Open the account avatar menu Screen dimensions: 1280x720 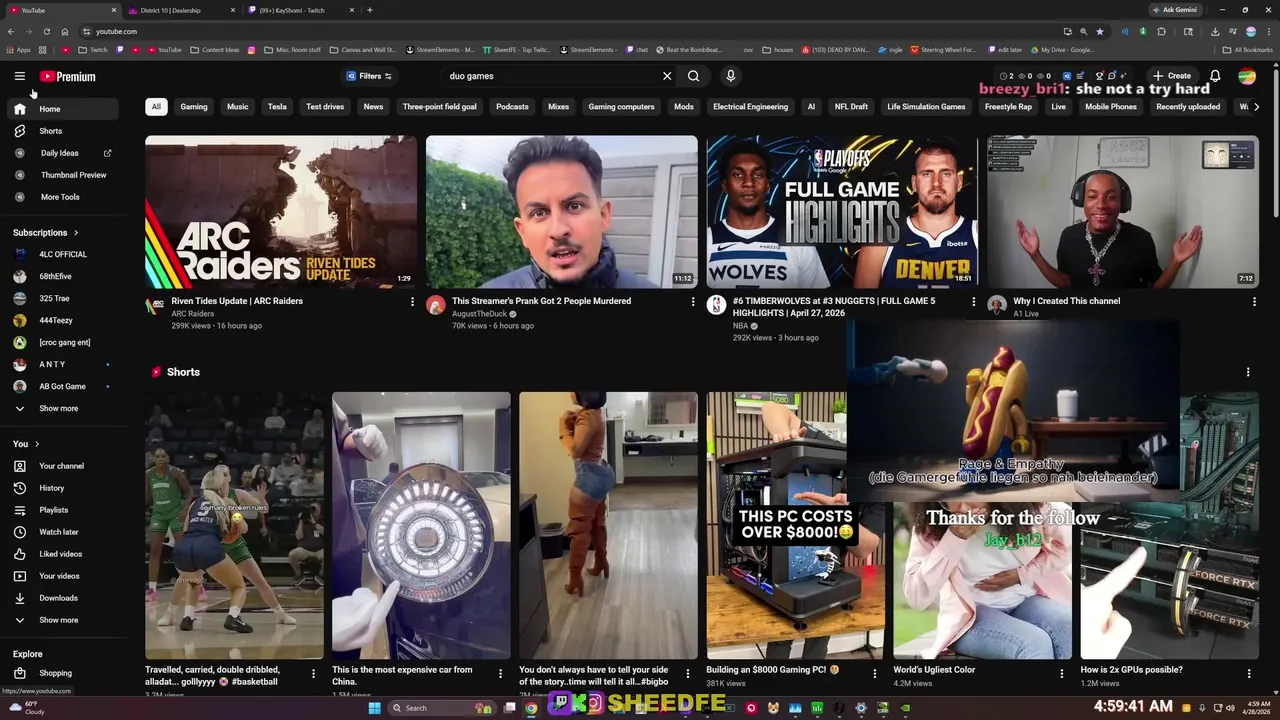pyautogui.click(x=1247, y=76)
